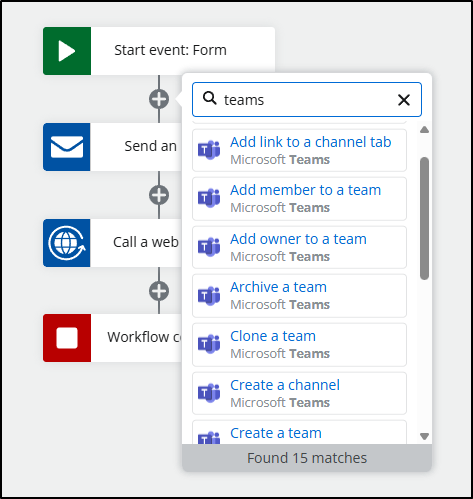Image resolution: width=473 pixels, height=499 pixels.
Task: Click into the teams search field
Action: (x=307, y=100)
